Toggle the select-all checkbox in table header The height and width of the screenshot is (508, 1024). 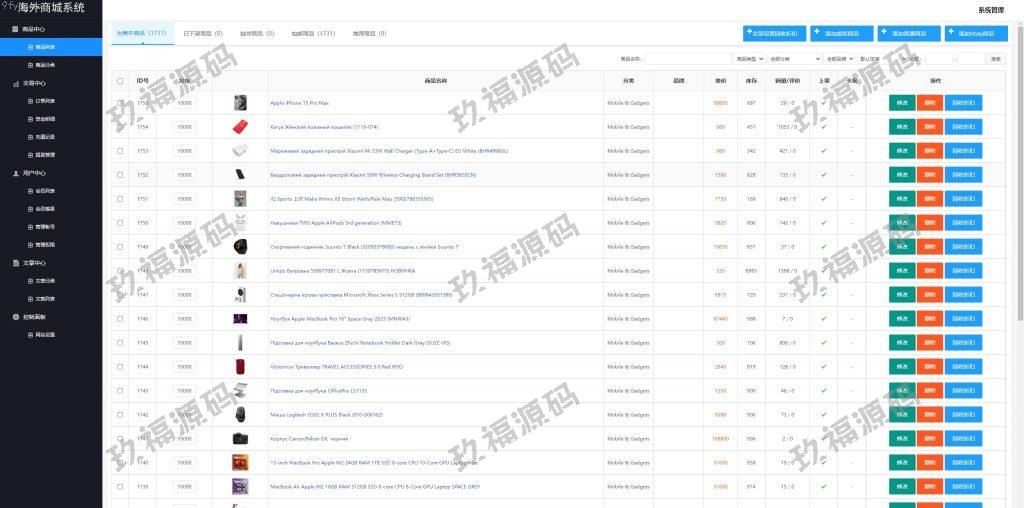pyautogui.click(x=120, y=81)
